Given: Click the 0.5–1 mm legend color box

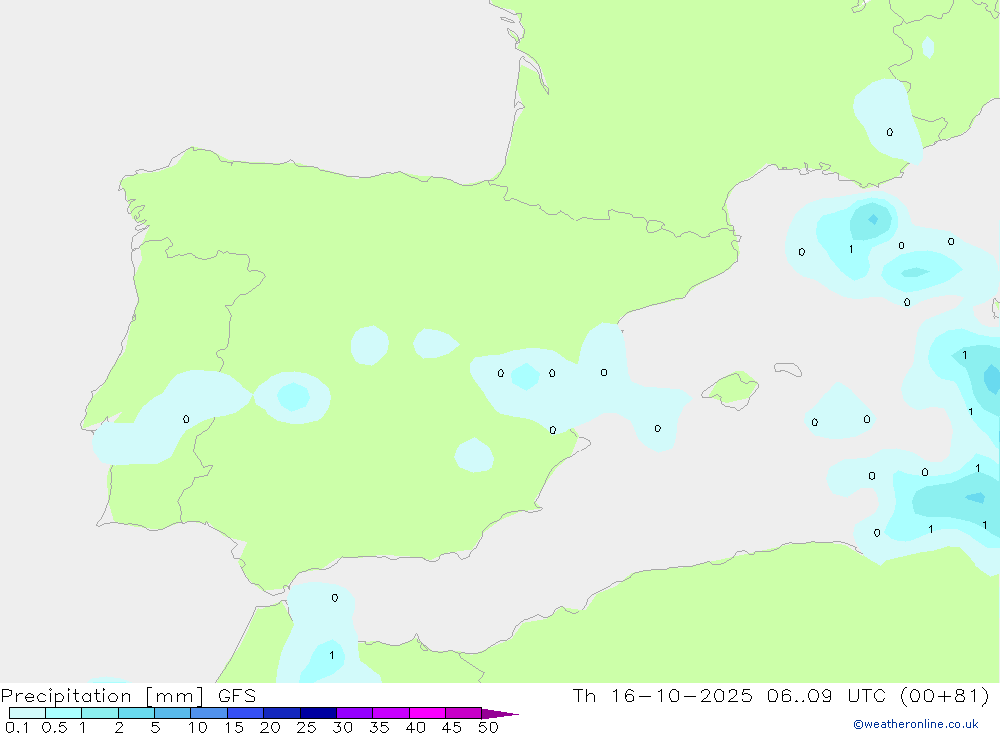Looking at the screenshot, I should tap(63, 713).
